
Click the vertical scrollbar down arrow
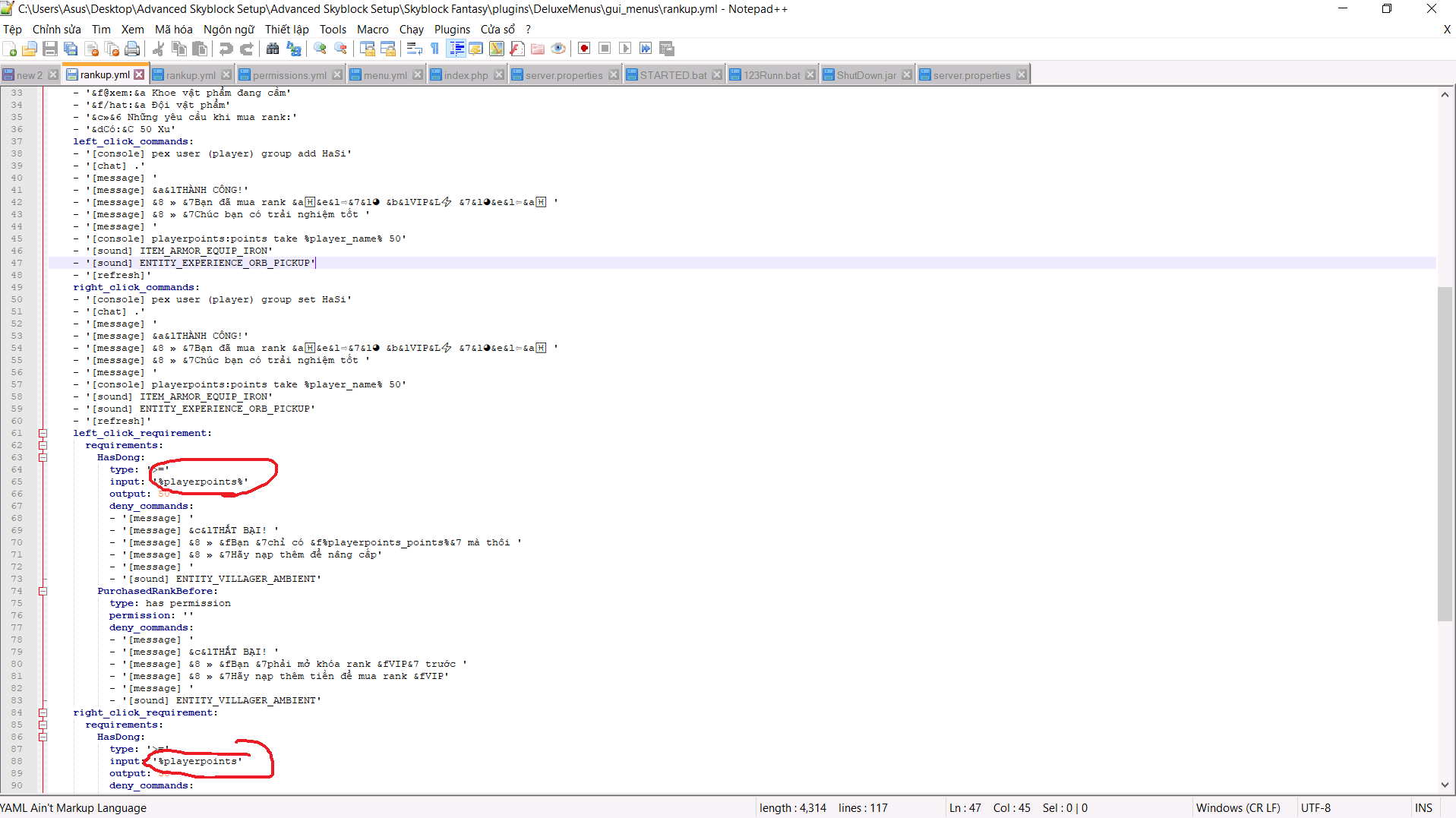[x=1445, y=785]
